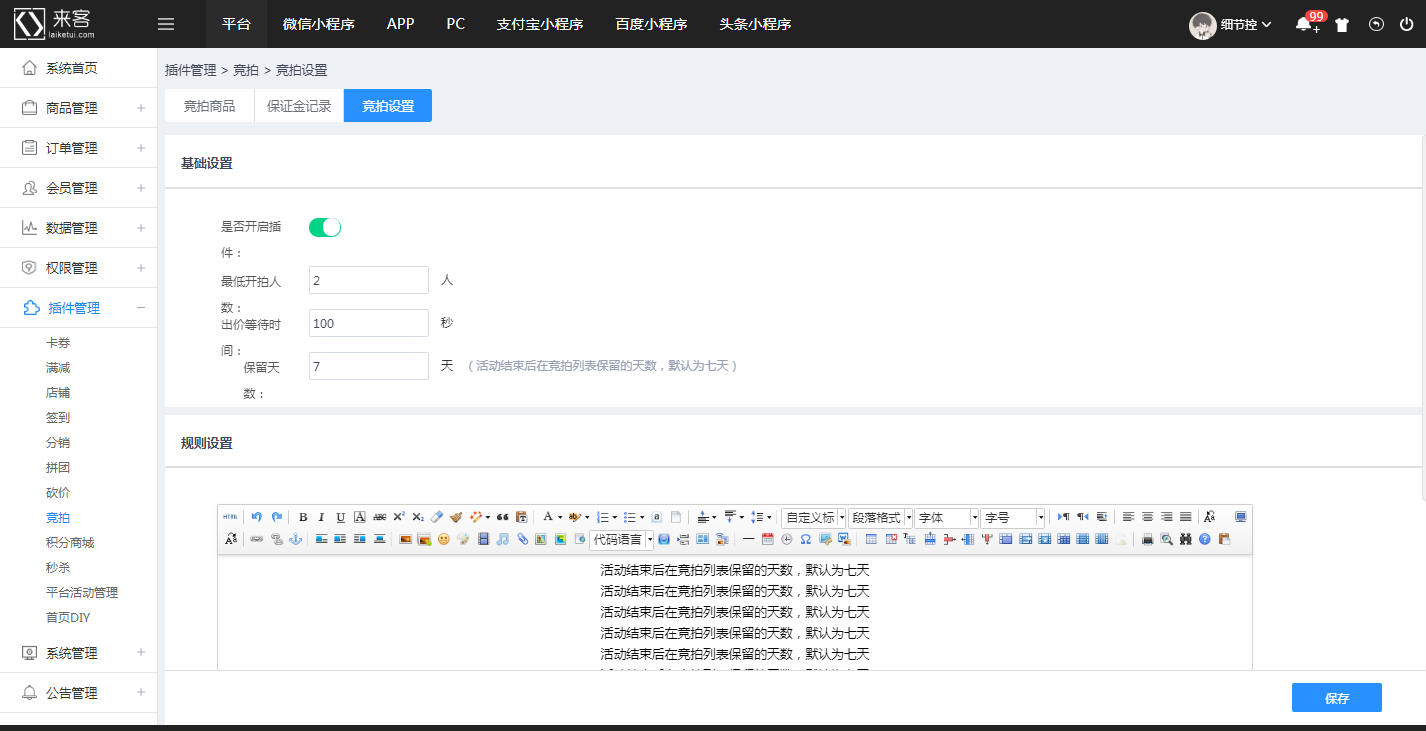Print editor content

pos(1148,539)
